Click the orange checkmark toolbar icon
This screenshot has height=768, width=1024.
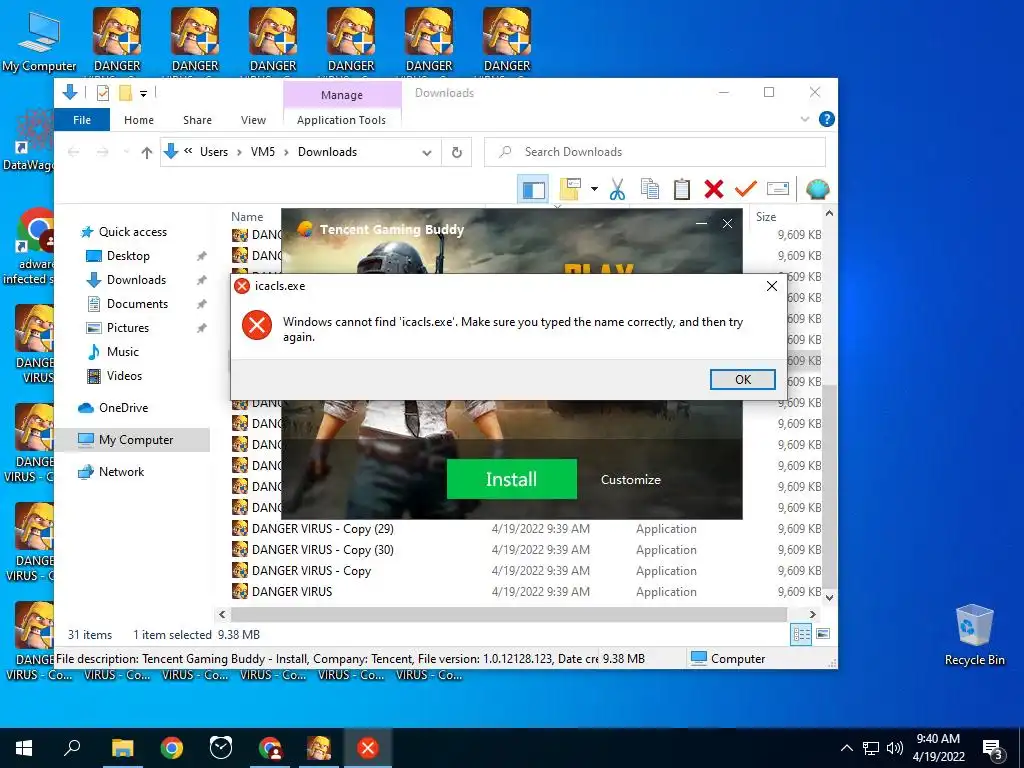pos(745,189)
